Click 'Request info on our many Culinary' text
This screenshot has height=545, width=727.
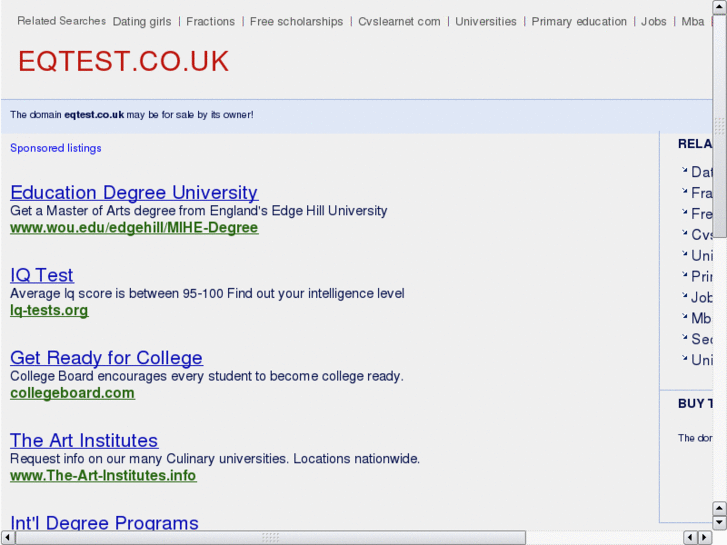tap(215, 459)
